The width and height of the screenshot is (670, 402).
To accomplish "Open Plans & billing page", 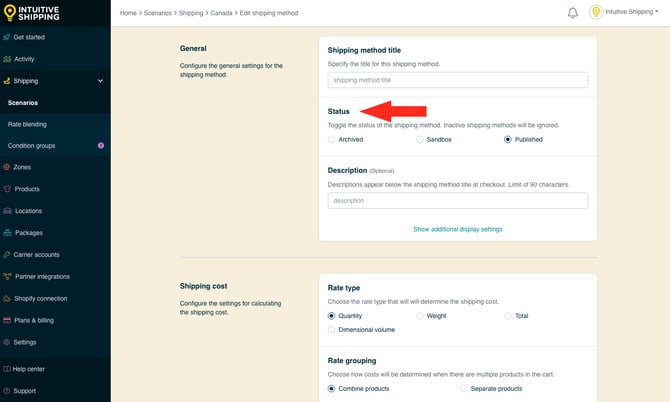I will [34, 320].
